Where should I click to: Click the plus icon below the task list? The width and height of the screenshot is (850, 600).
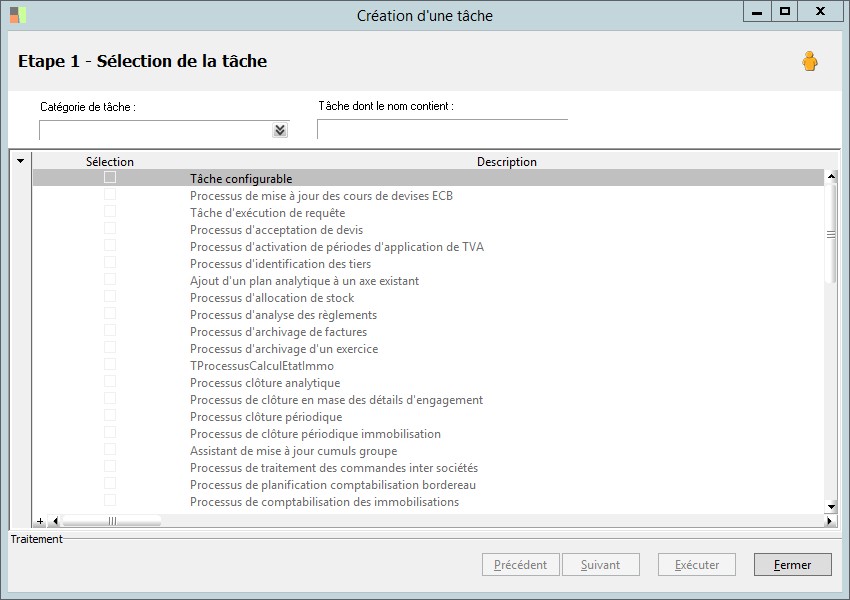pyautogui.click(x=40, y=521)
